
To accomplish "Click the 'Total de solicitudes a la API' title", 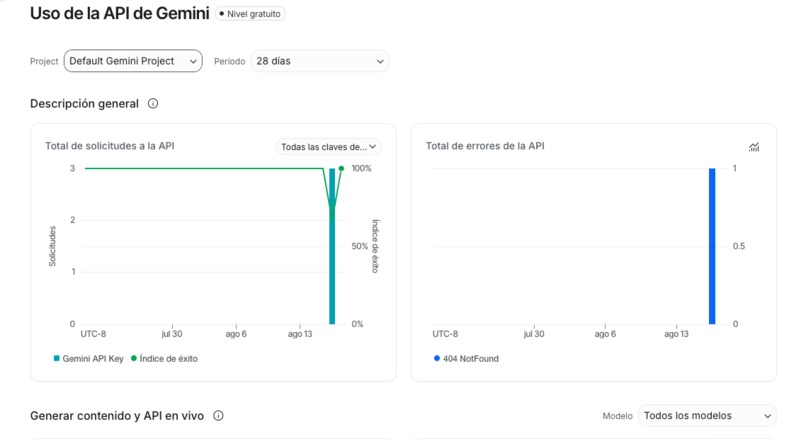I will point(109,146).
